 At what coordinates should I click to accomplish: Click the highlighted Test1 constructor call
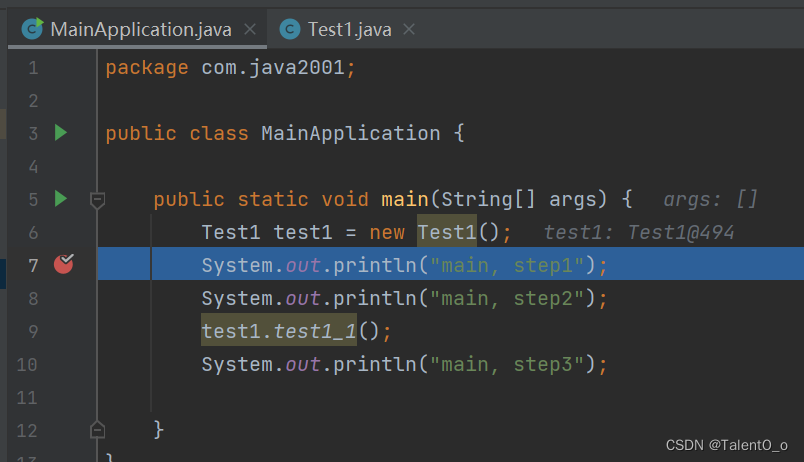point(447,232)
